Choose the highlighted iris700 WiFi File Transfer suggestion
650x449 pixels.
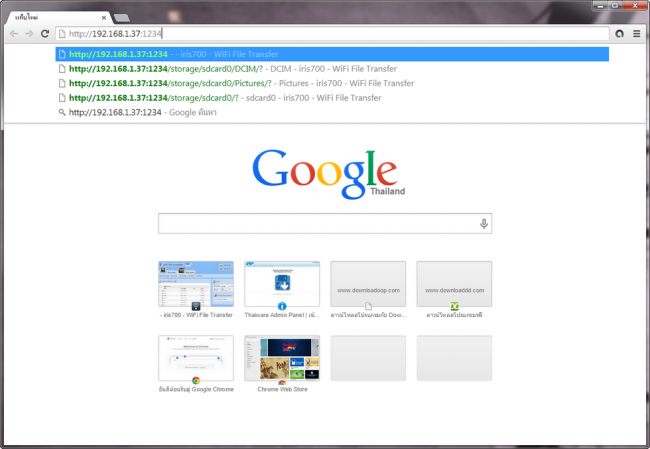[332, 54]
